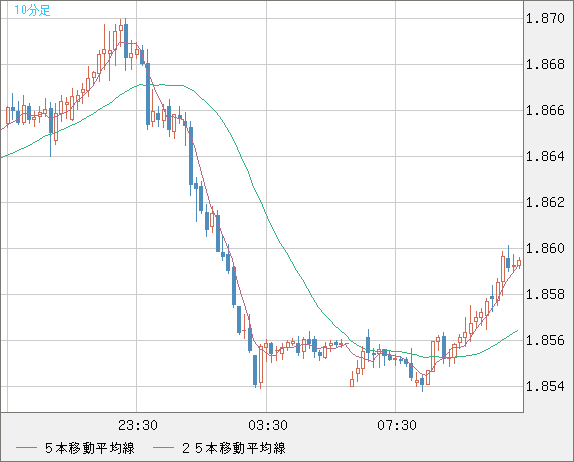This screenshot has width=574, height=462.
Task: Click the 1.858 price axis label
Action: 545,294
